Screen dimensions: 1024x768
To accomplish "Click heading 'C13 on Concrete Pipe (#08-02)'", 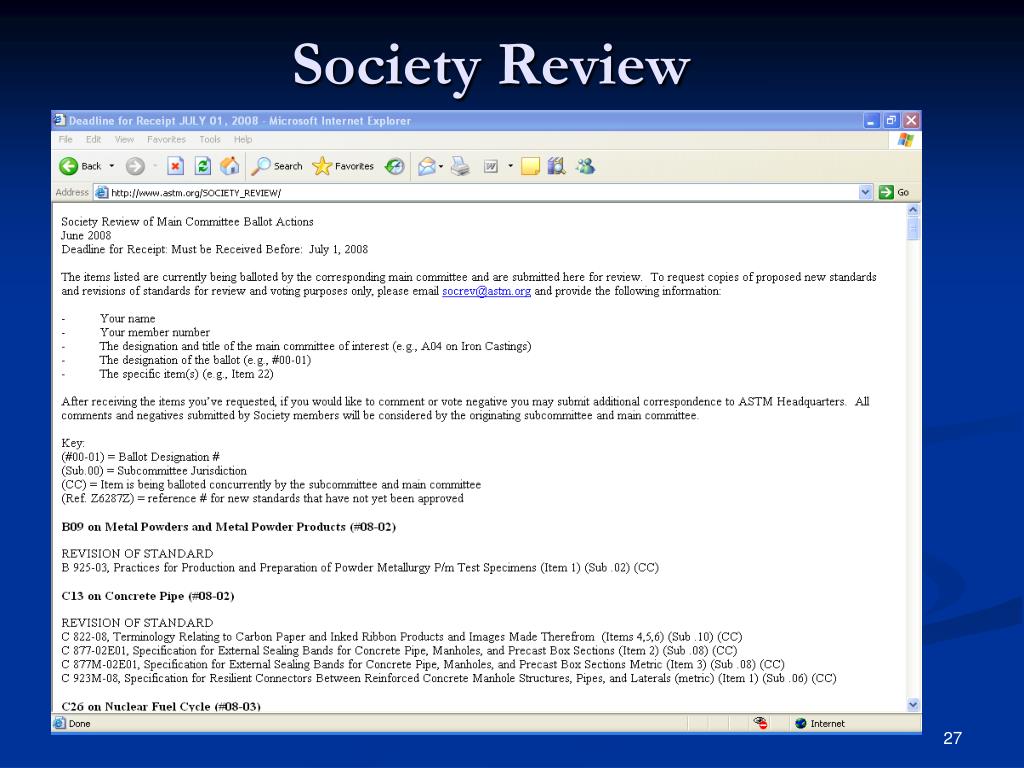I will pyautogui.click(x=148, y=596).
